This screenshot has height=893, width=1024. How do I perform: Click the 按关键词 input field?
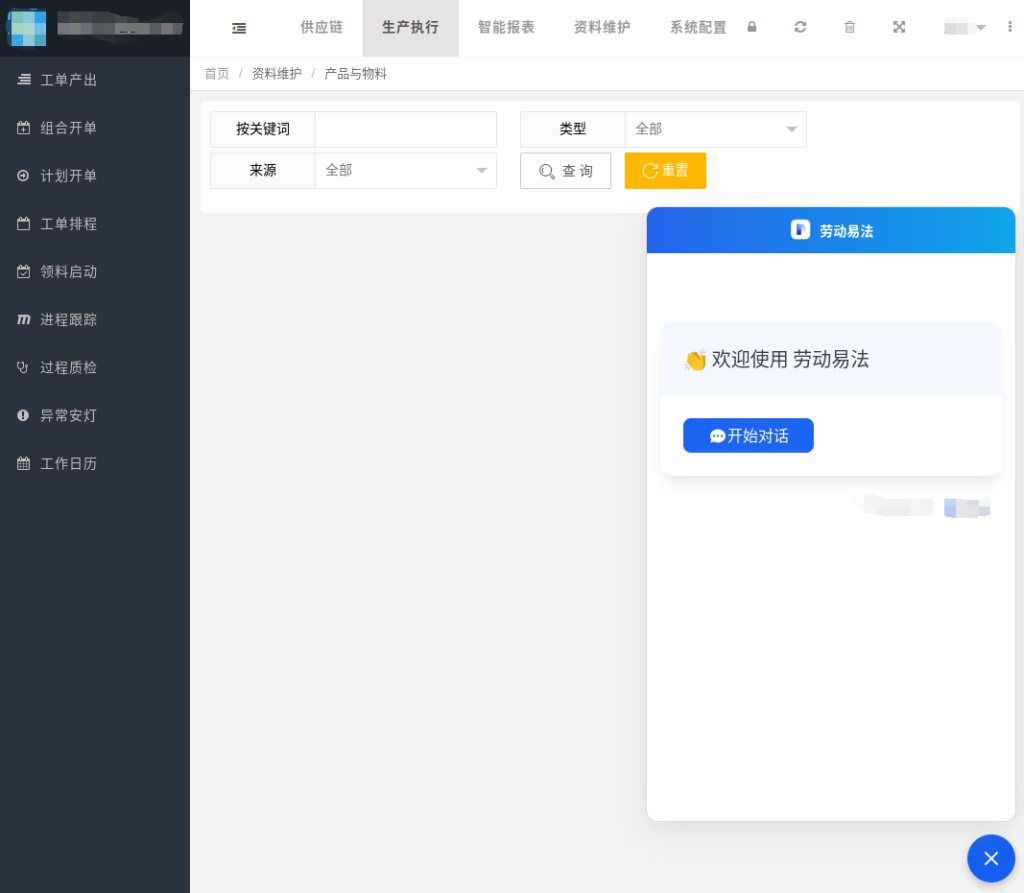405,129
